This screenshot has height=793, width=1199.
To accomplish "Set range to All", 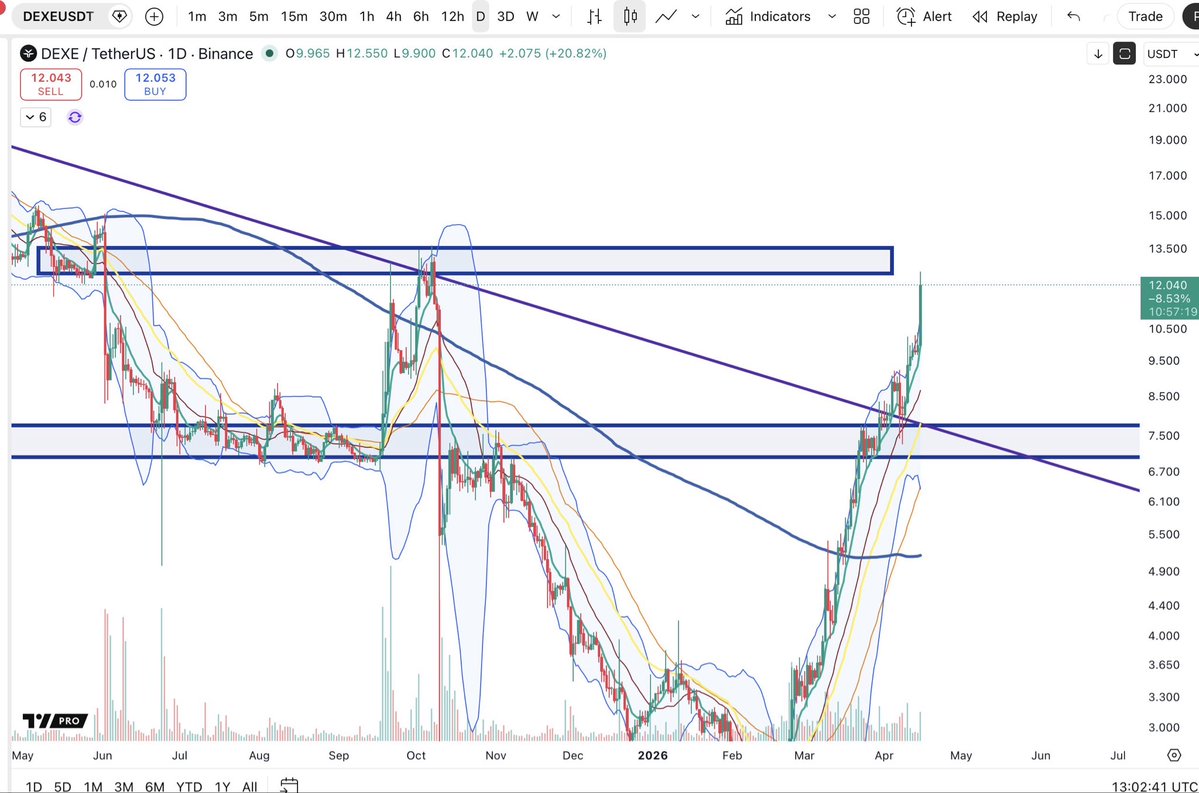I will click(249, 786).
